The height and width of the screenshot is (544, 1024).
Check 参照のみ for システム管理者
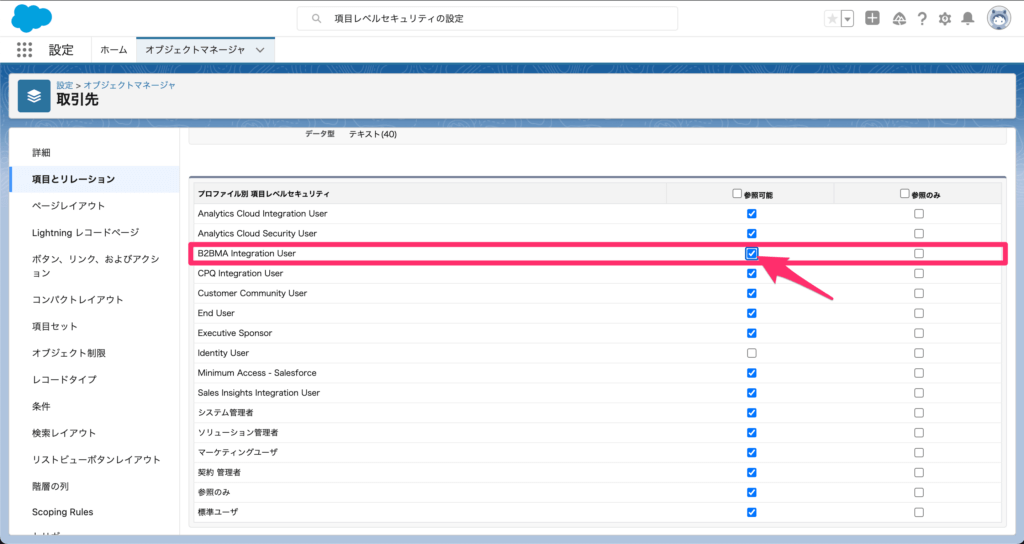pyautogui.click(x=919, y=413)
